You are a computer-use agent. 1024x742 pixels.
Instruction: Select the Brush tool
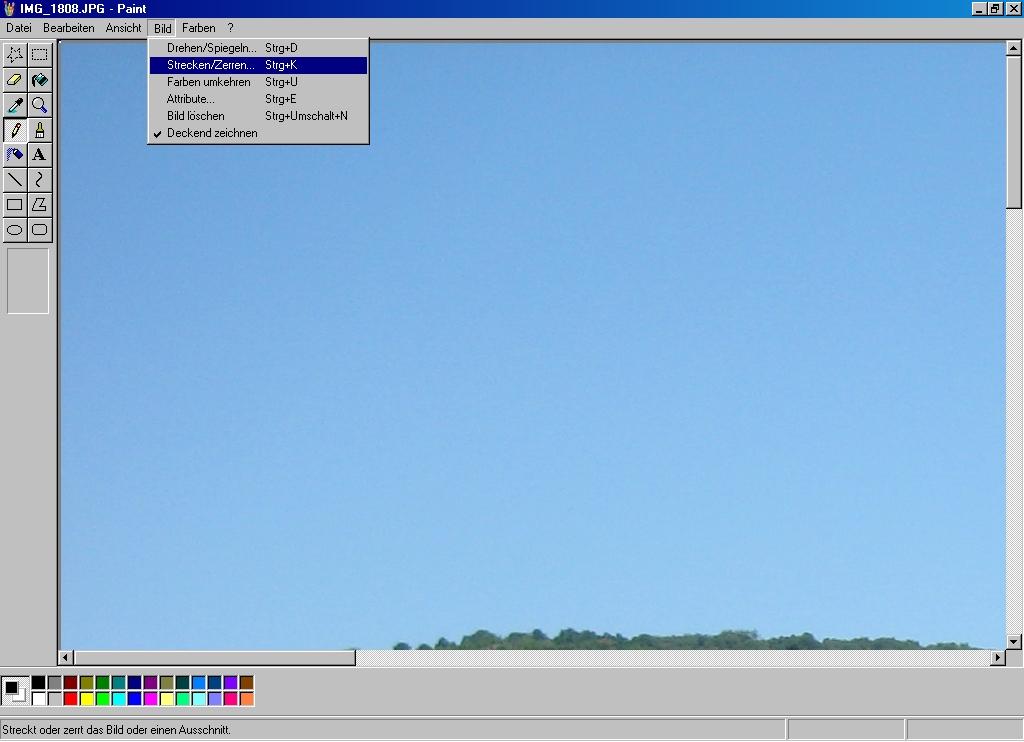click(x=39, y=130)
